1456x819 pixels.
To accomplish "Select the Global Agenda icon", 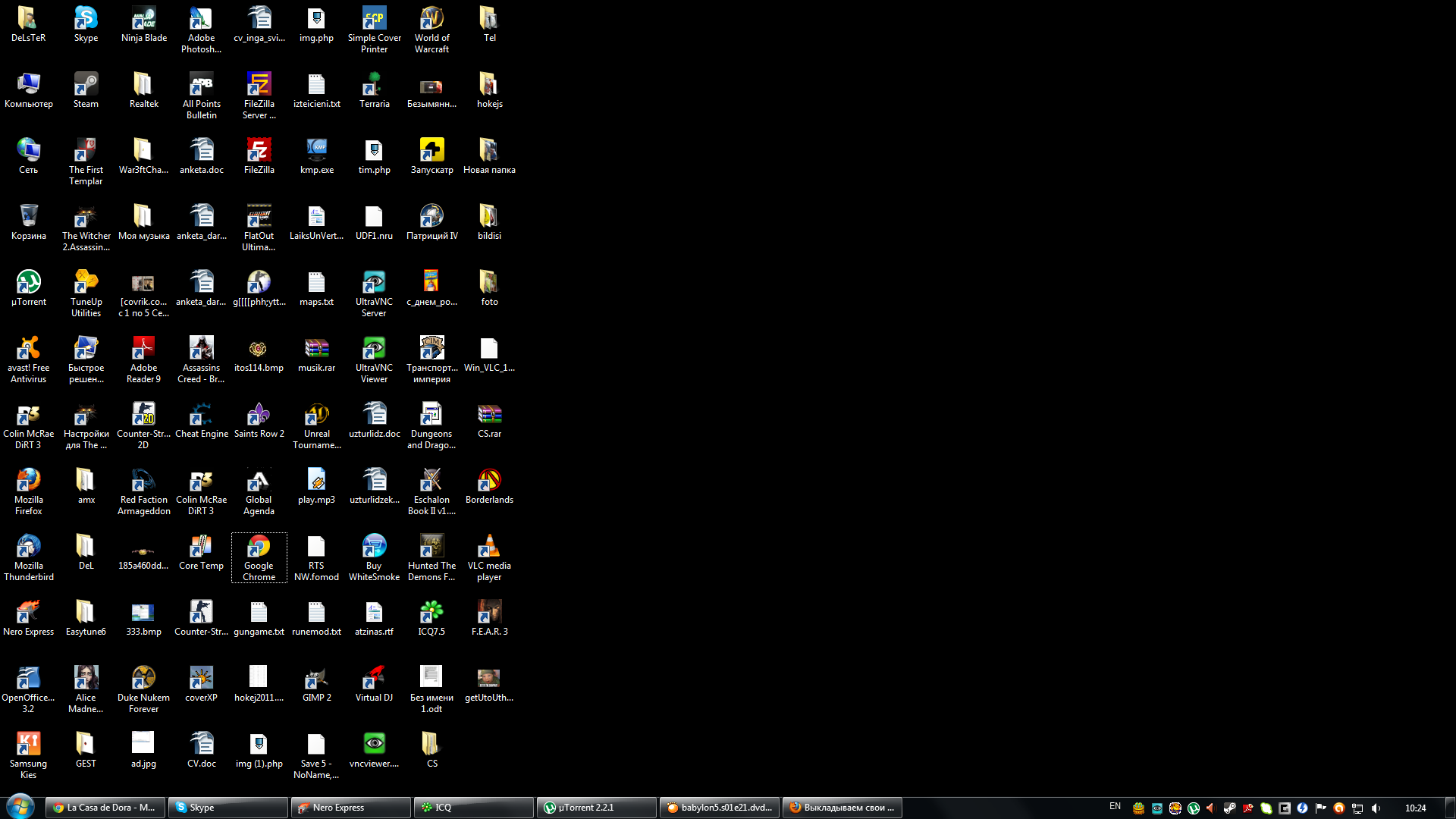I will tap(259, 492).
